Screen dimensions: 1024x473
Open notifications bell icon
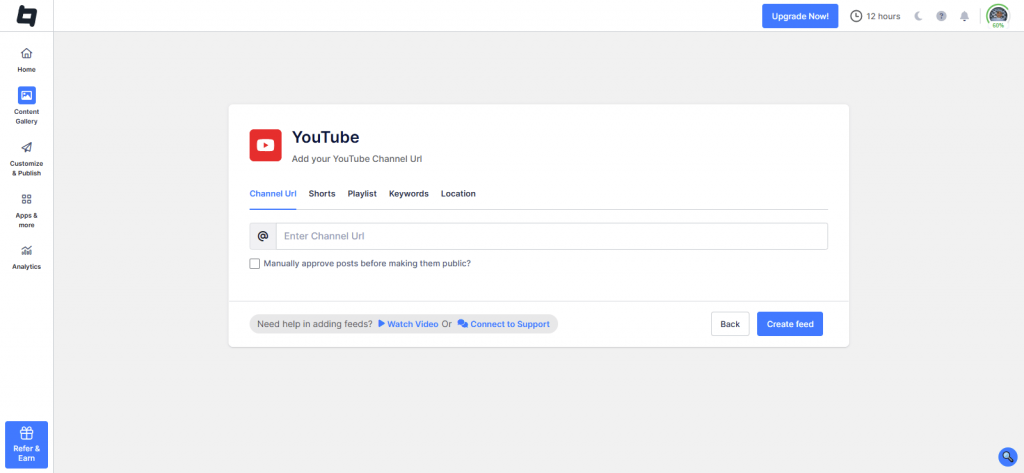[965, 16]
